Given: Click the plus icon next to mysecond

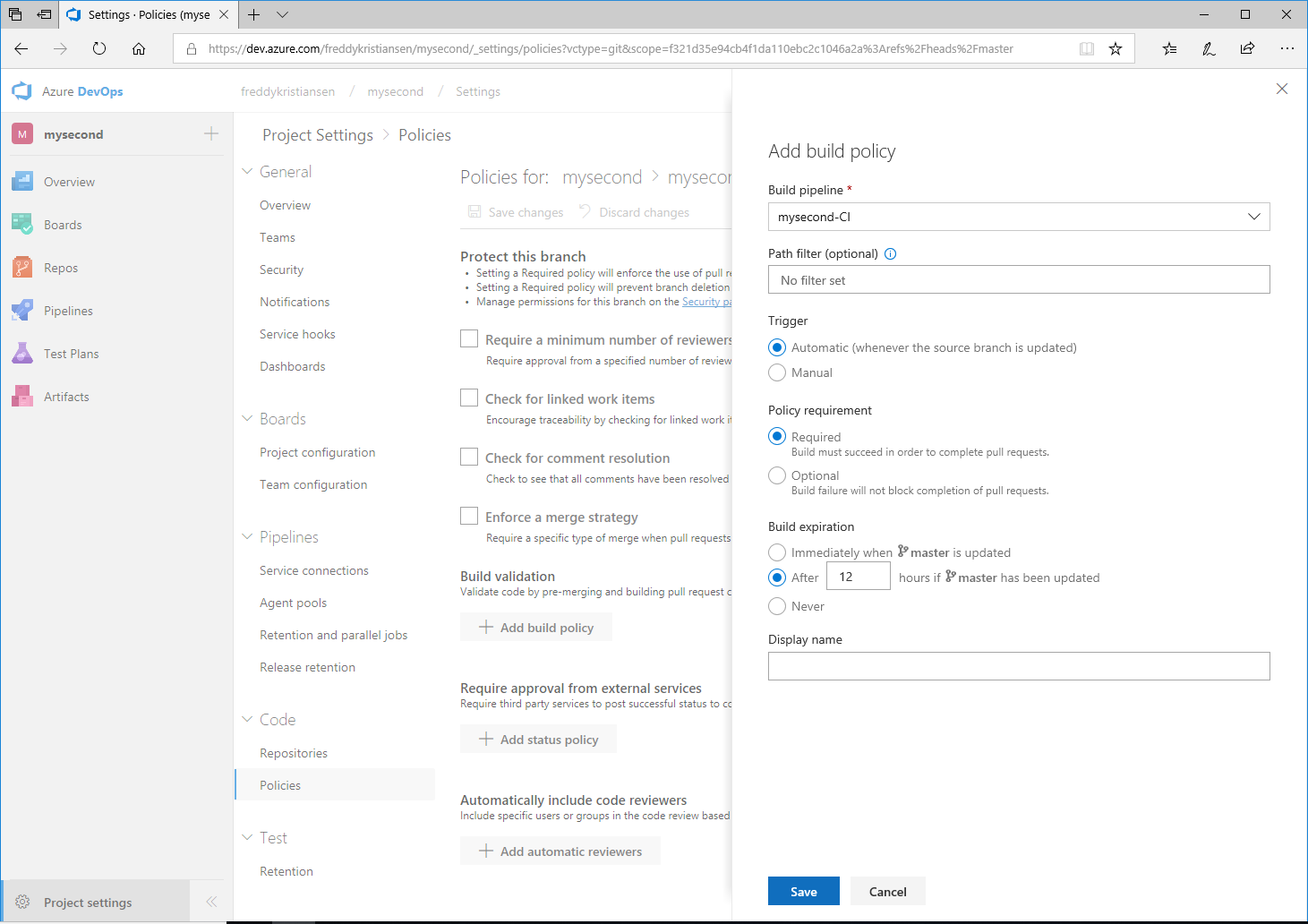Looking at the screenshot, I should coord(211,134).
